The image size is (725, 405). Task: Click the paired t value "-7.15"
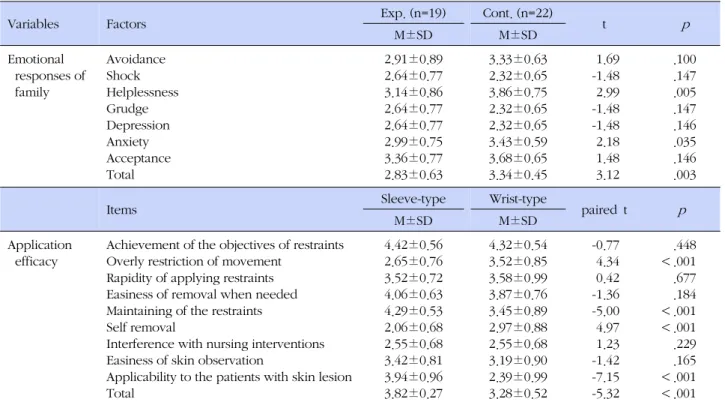(606, 377)
